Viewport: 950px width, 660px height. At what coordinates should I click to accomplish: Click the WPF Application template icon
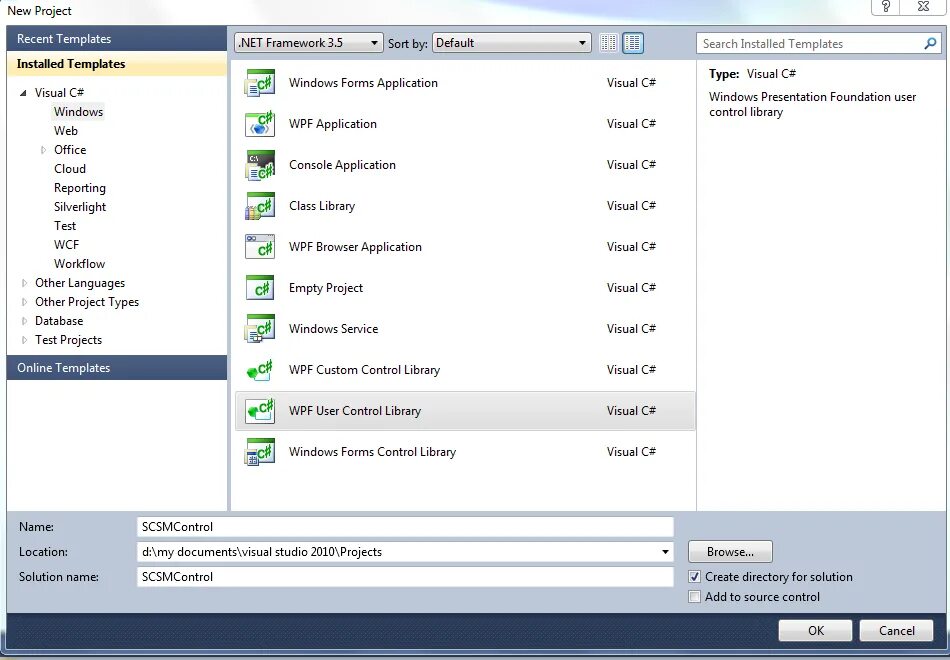pyautogui.click(x=260, y=124)
